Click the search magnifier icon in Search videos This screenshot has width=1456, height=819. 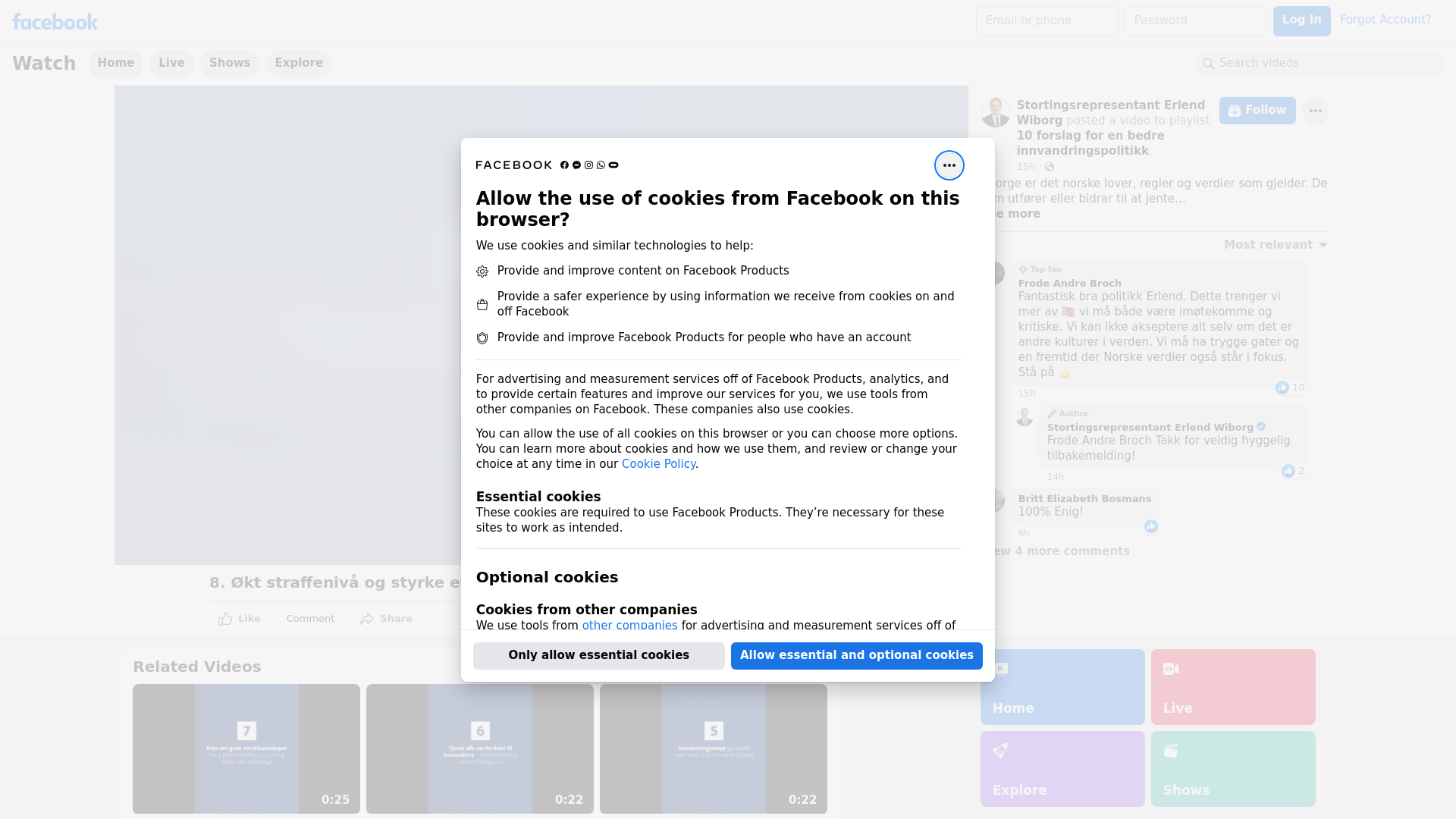pyautogui.click(x=1209, y=64)
